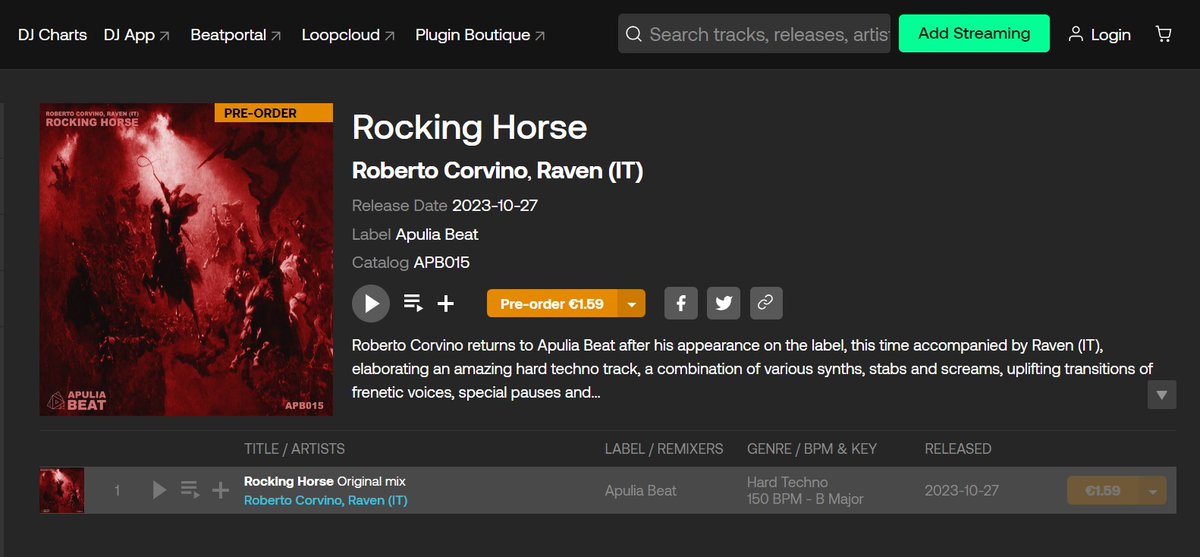
Task: Pre-order release for €1.59
Action: pos(552,303)
